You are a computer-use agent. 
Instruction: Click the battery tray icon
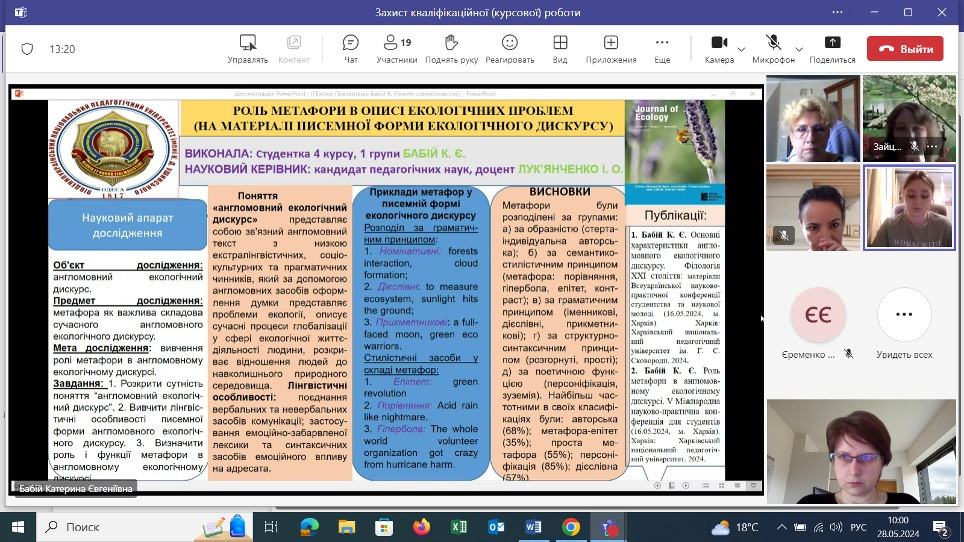tap(800, 527)
